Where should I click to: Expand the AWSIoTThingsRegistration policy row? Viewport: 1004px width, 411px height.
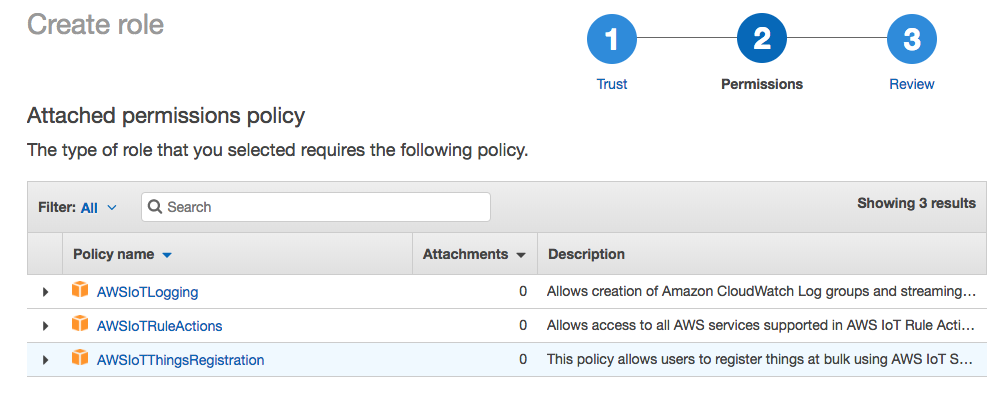45,360
